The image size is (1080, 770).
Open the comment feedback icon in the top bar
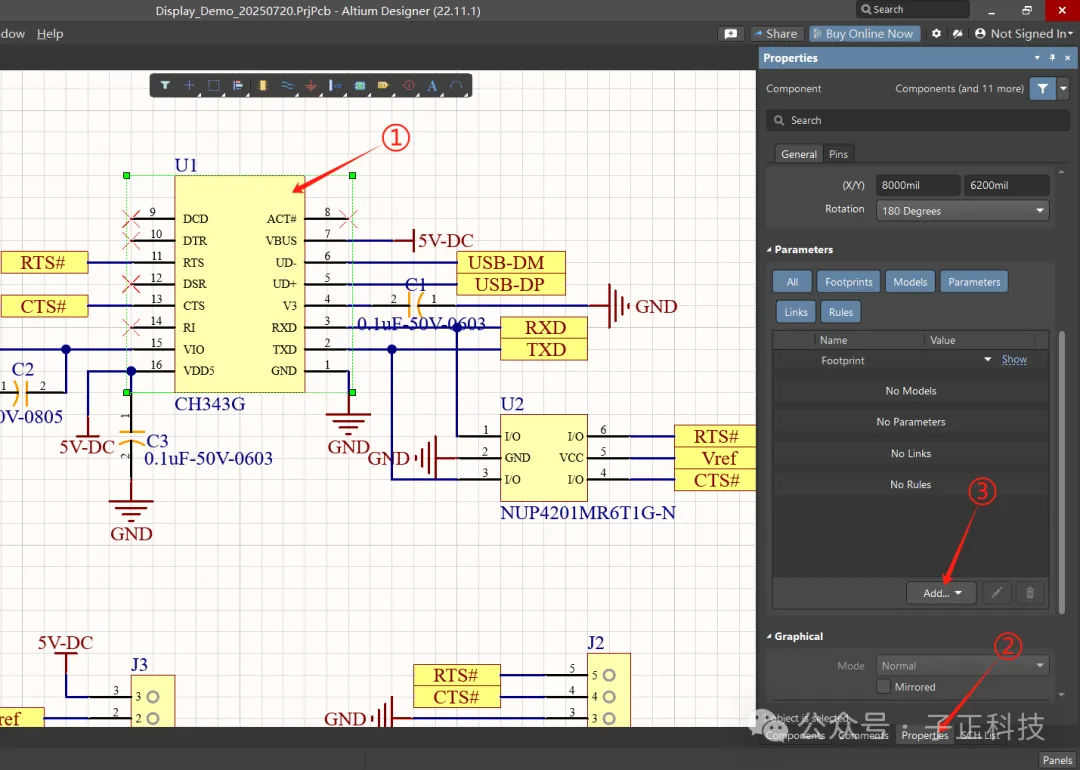point(731,34)
